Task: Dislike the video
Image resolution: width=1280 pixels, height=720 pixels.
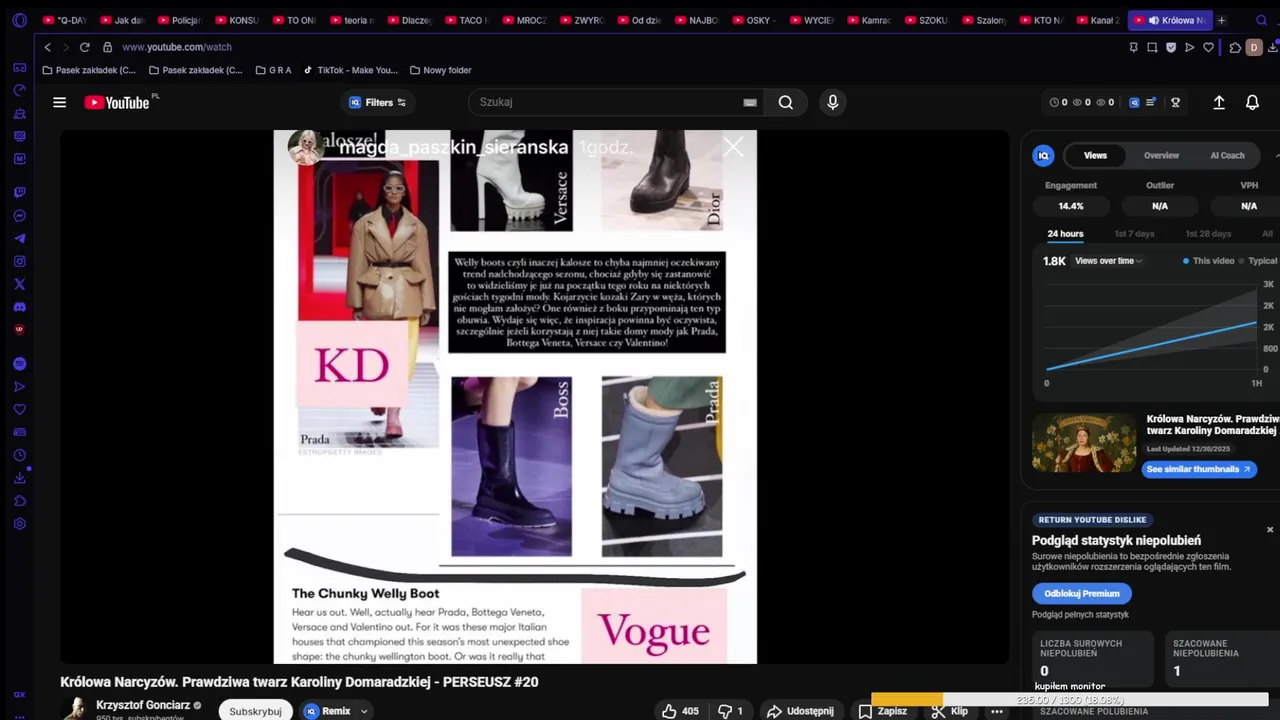Action: pos(731,711)
